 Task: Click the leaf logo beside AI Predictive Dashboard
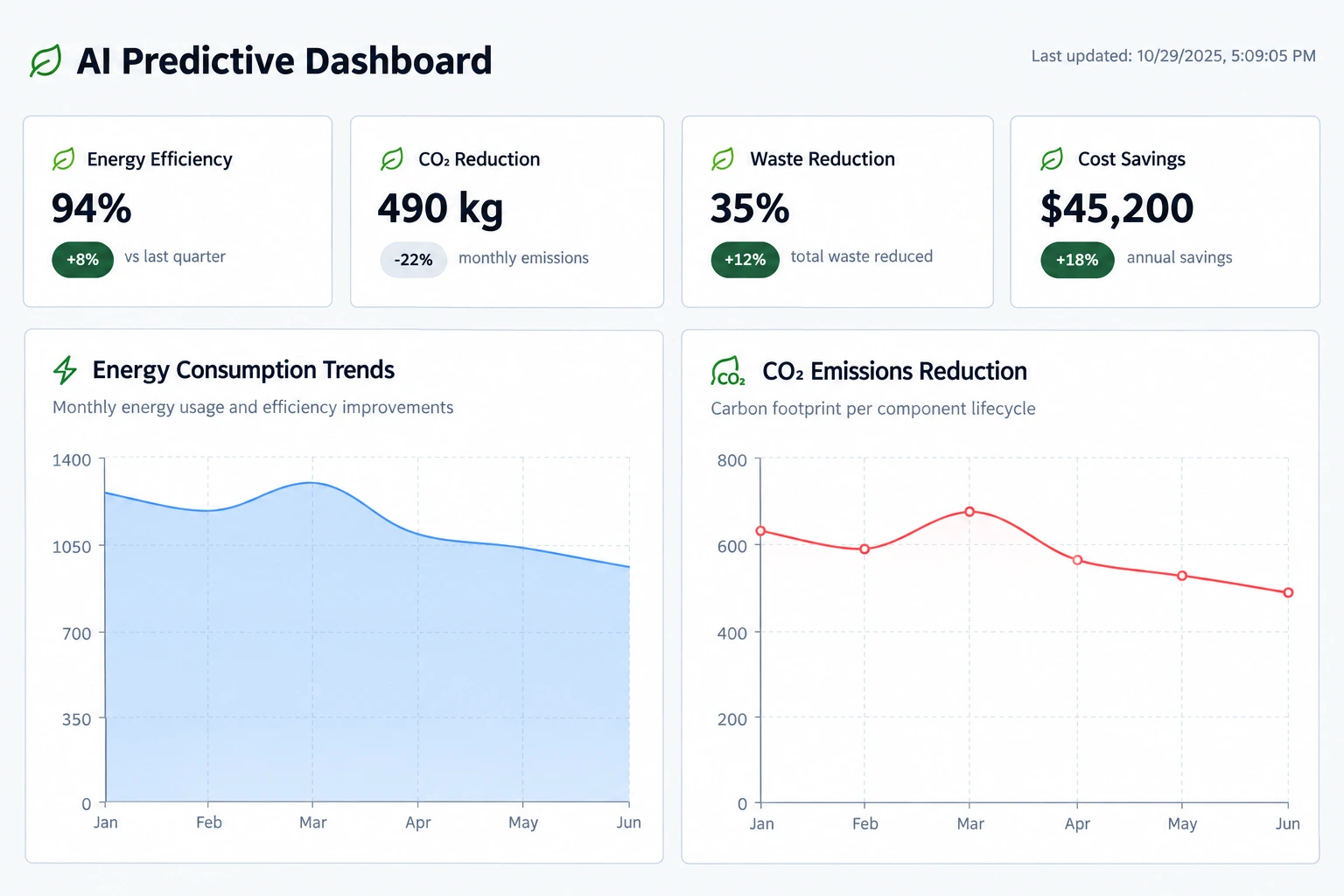(x=45, y=61)
